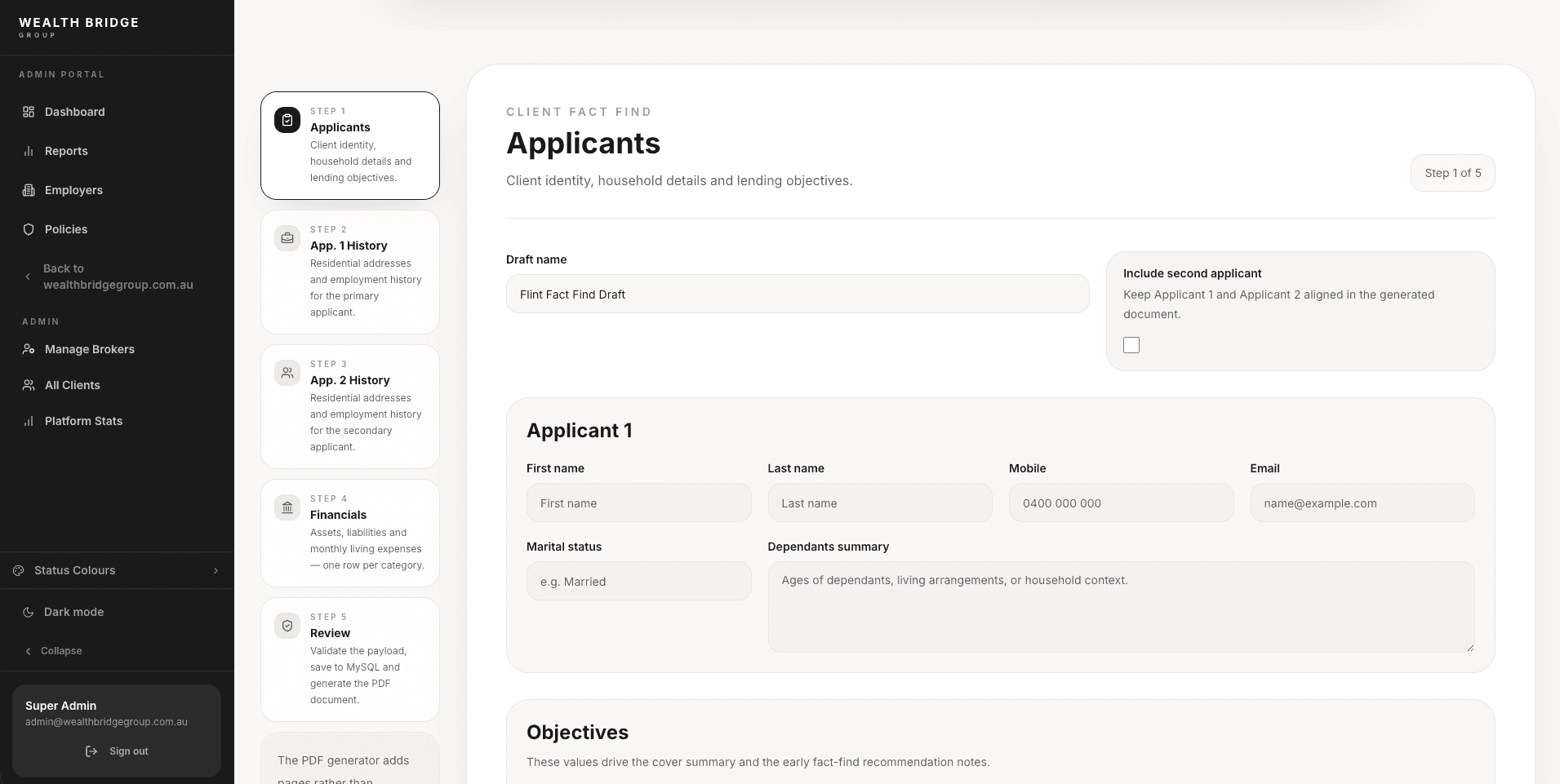Image resolution: width=1560 pixels, height=784 pixels.
Task: Go to Step 2 App. 1 History
Action: pyautogui.click(x=350, y=272)
